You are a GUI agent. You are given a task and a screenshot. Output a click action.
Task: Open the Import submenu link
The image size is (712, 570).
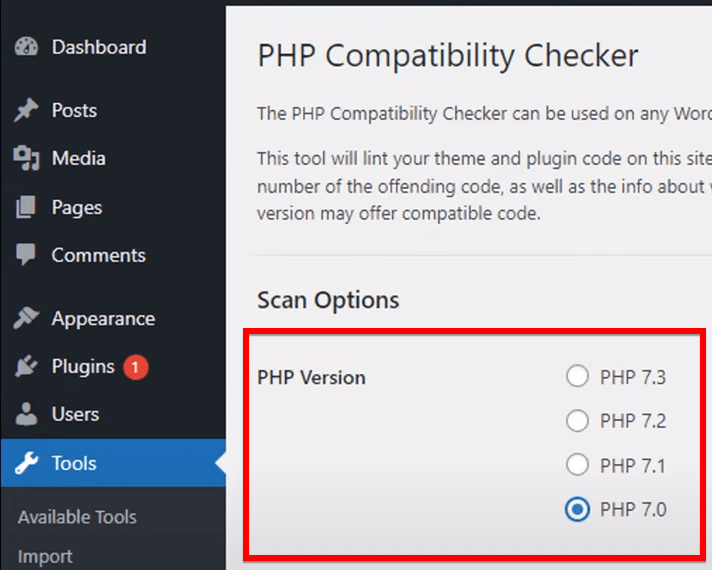click(x=45, y=557)
